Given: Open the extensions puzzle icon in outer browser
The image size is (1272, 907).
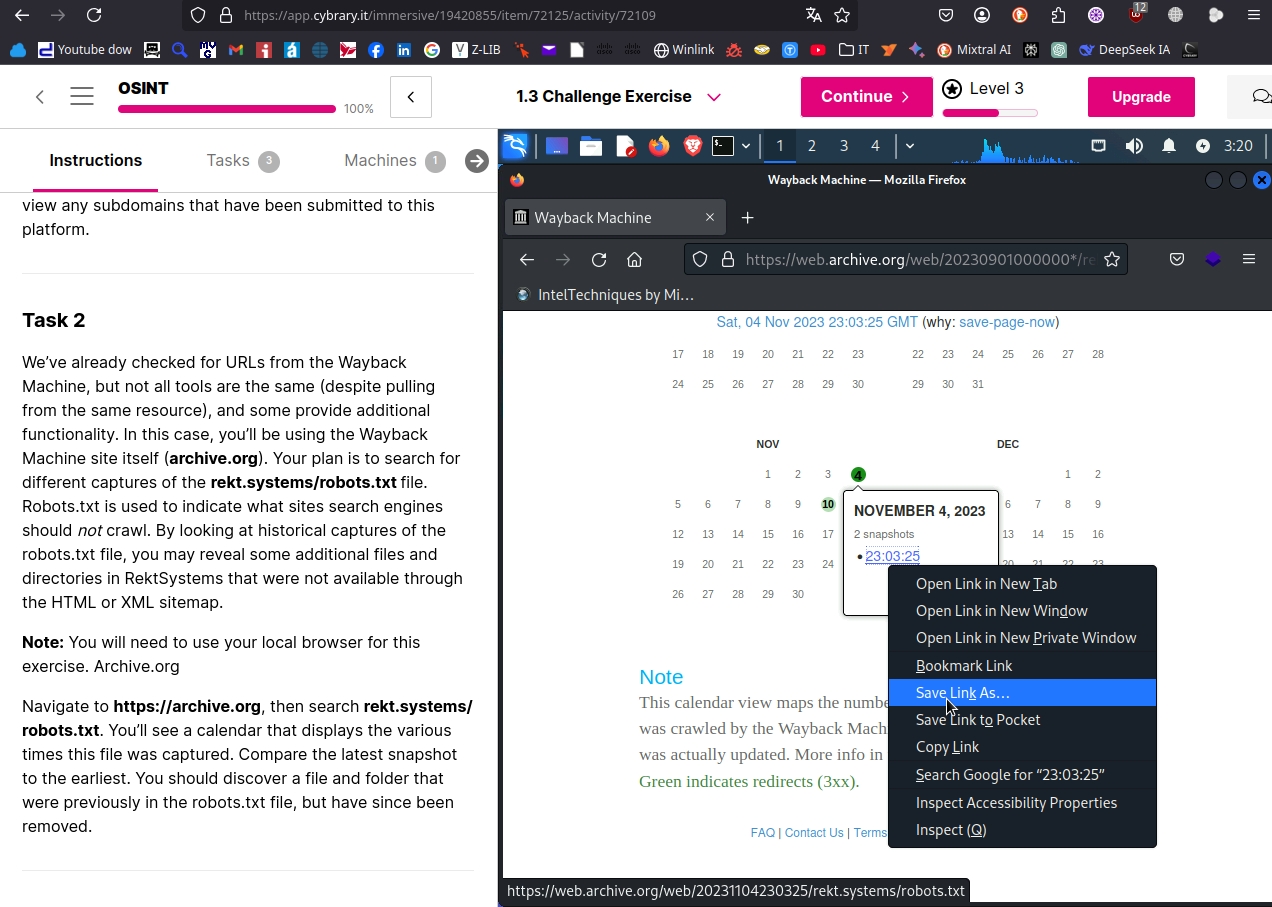Looking at the screenshot, I should [x=1058, y=15].
